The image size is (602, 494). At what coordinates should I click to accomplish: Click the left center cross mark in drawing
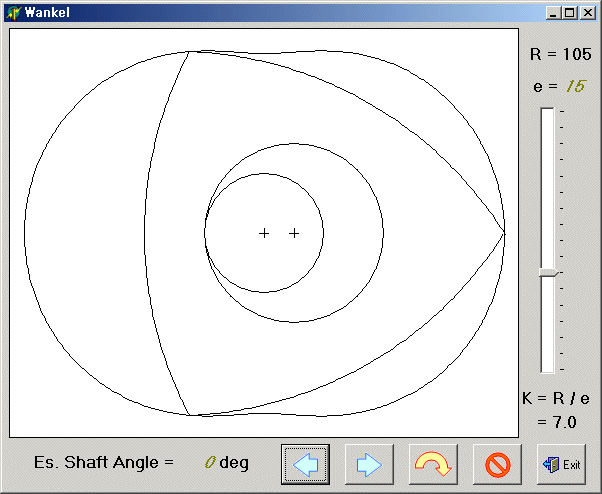[x=264, y=233]
